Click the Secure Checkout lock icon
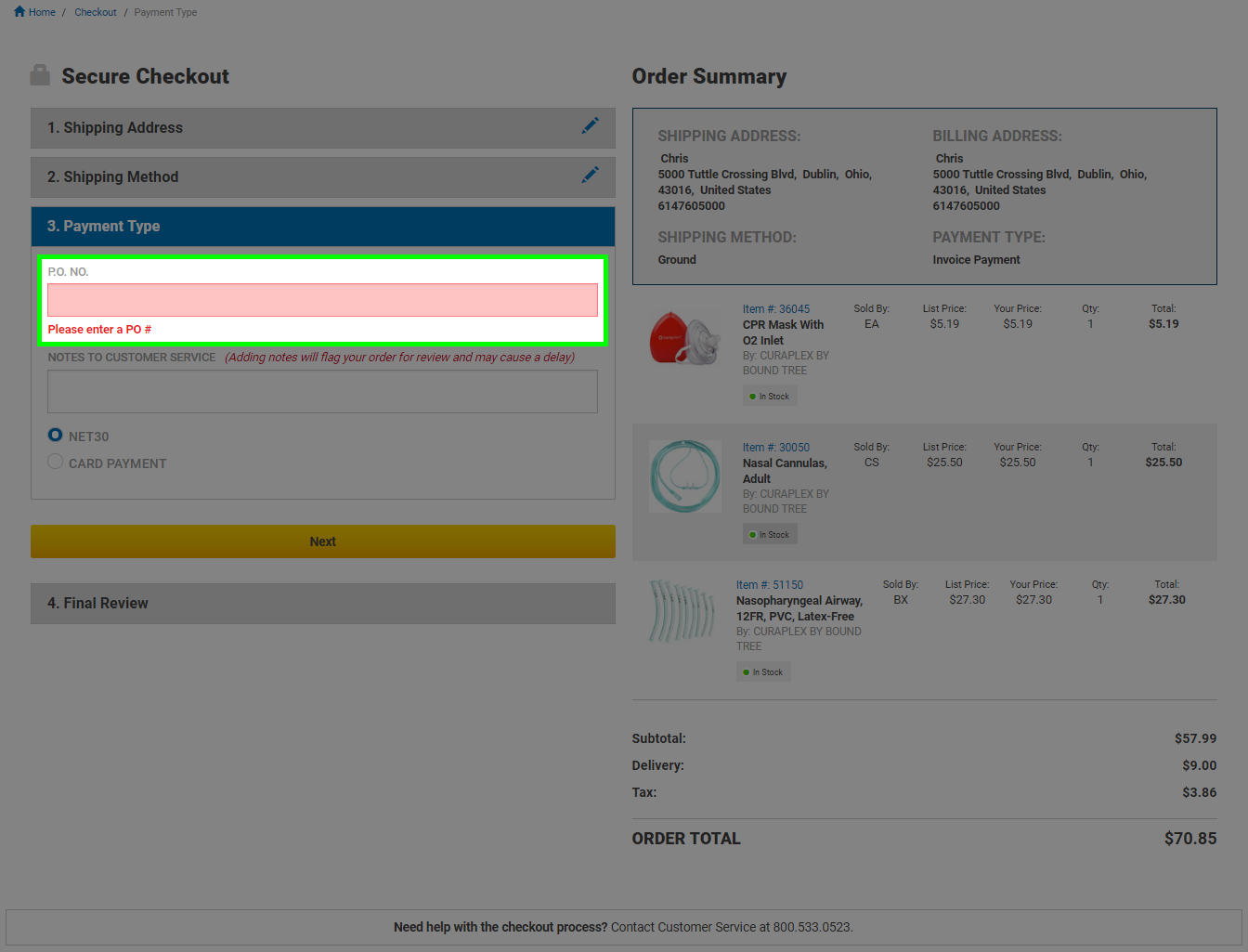 [40, 75]
